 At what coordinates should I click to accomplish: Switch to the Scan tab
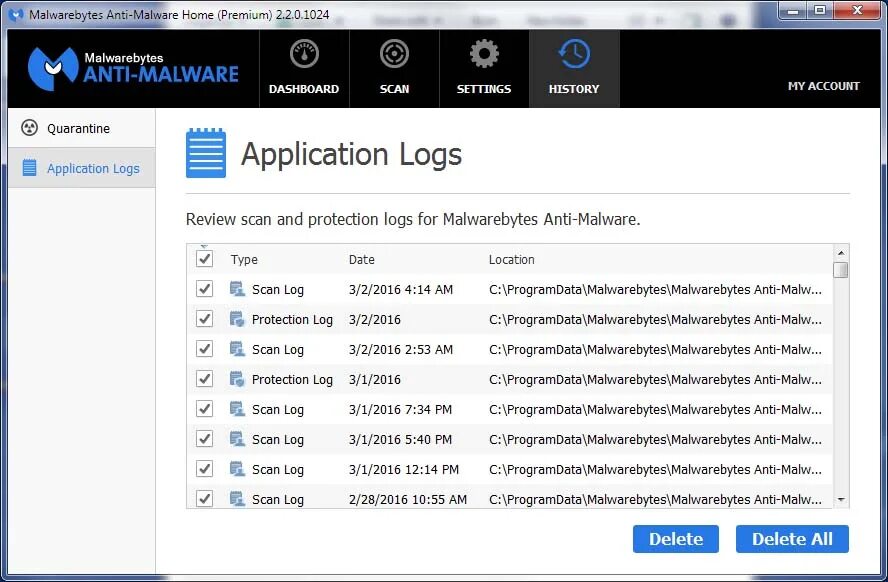[x=394, y=69]
